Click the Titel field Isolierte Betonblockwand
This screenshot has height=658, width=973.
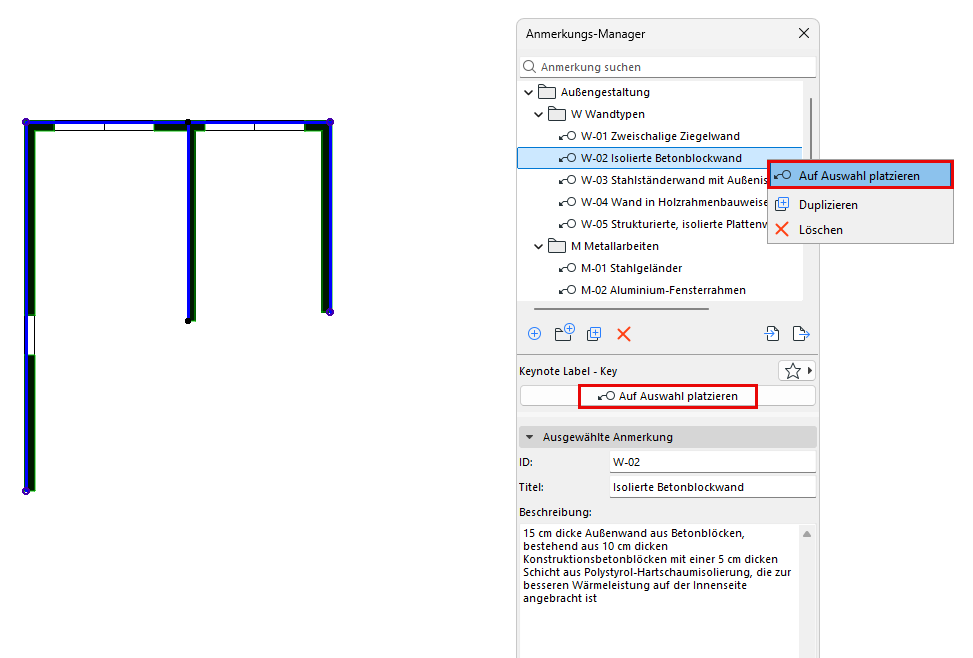[x=712, y=487]
